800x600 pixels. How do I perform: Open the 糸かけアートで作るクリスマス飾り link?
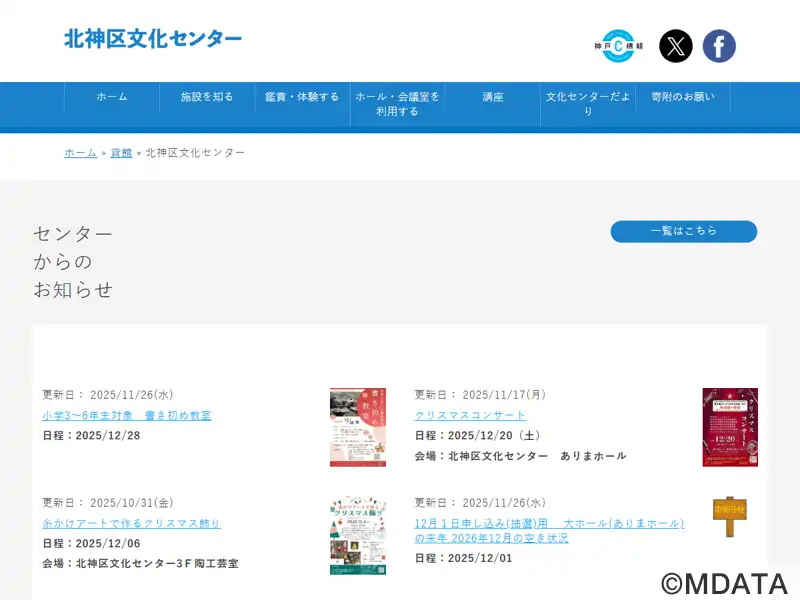(131, 523)
